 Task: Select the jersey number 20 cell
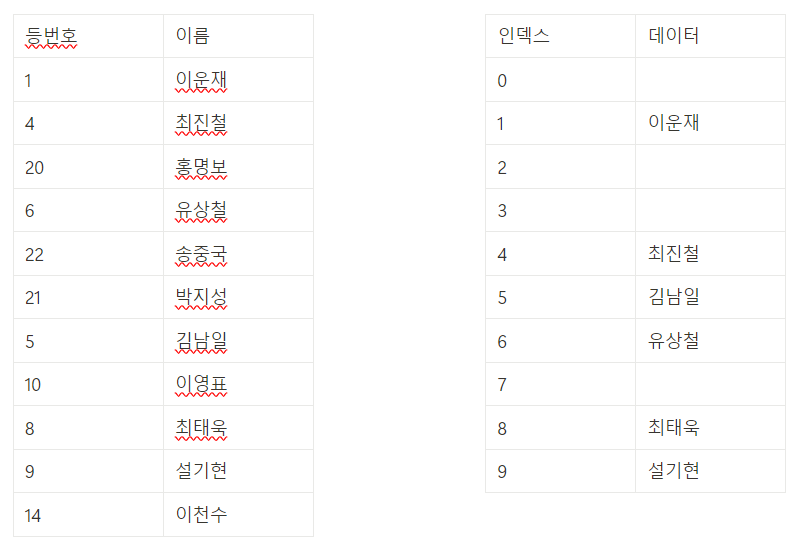pos(35,167)
